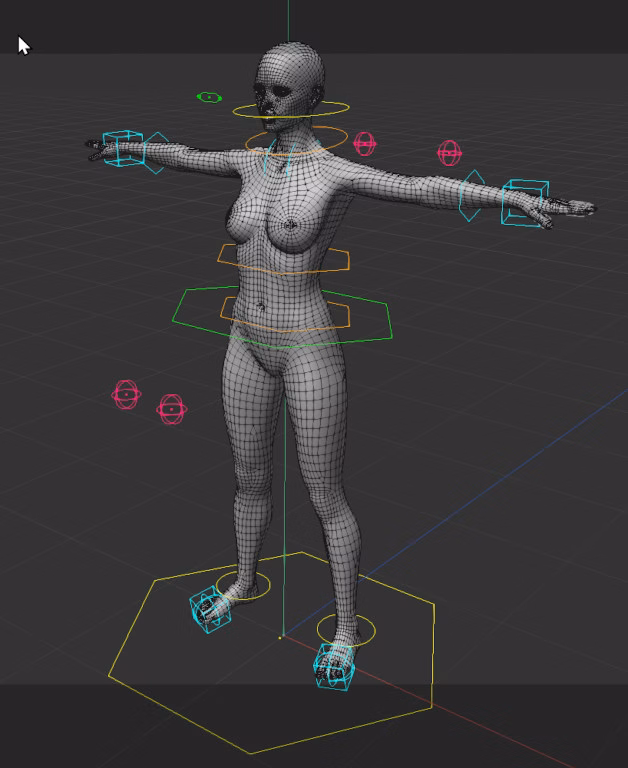Select the small green eye target control beside head

(209, 97)
